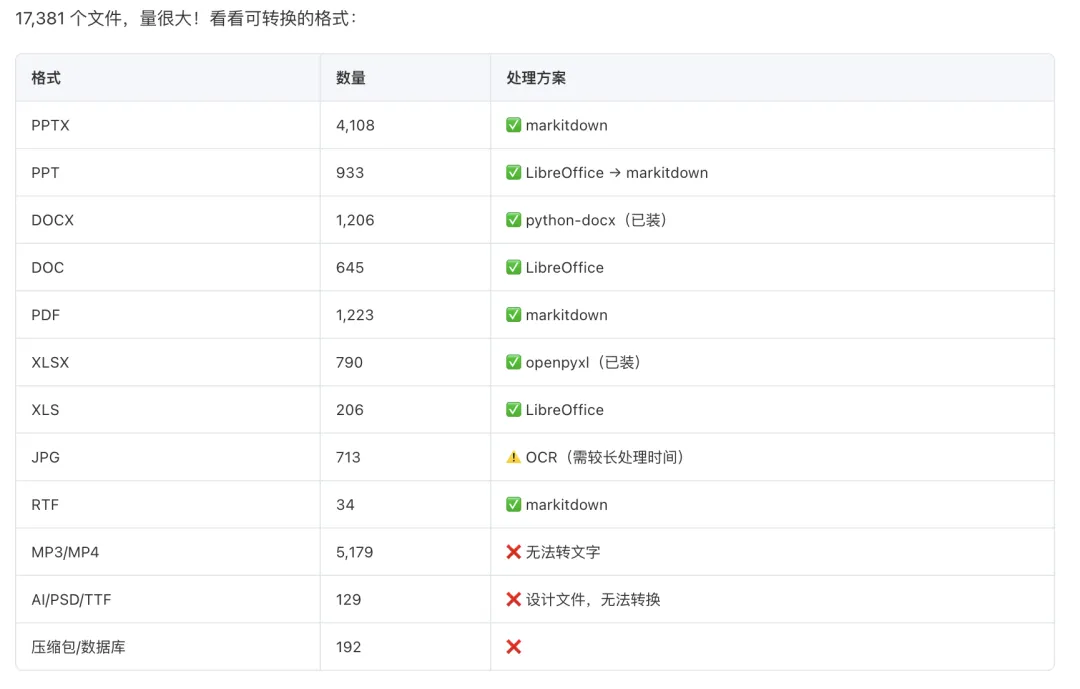
Task: Click the count value 713
Action: click(349, 457)
